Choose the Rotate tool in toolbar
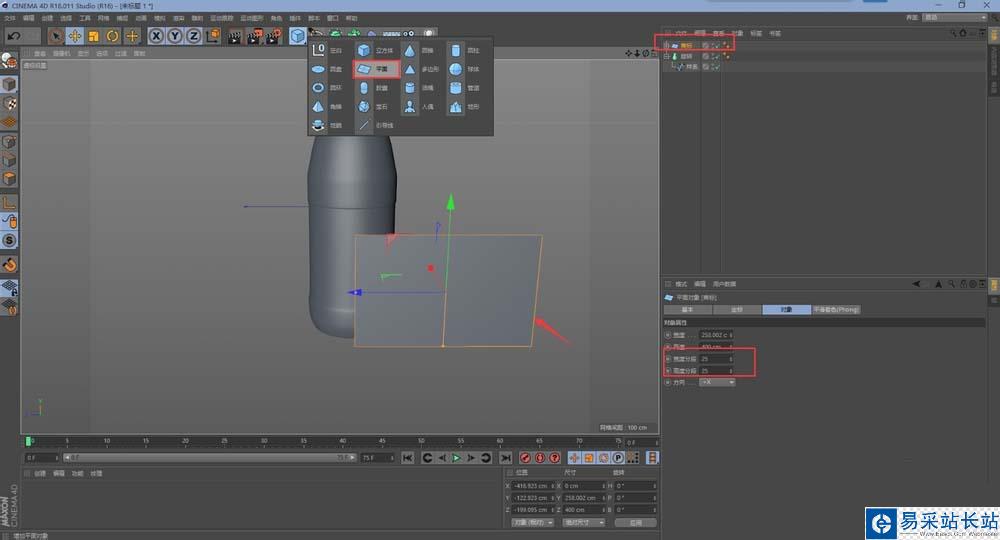The image size is (1000, 540). (113, 36)
